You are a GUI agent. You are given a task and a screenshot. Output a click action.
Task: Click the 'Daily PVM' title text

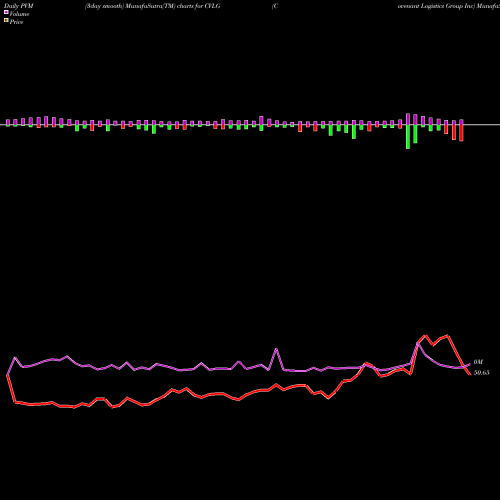coord(19,6)
